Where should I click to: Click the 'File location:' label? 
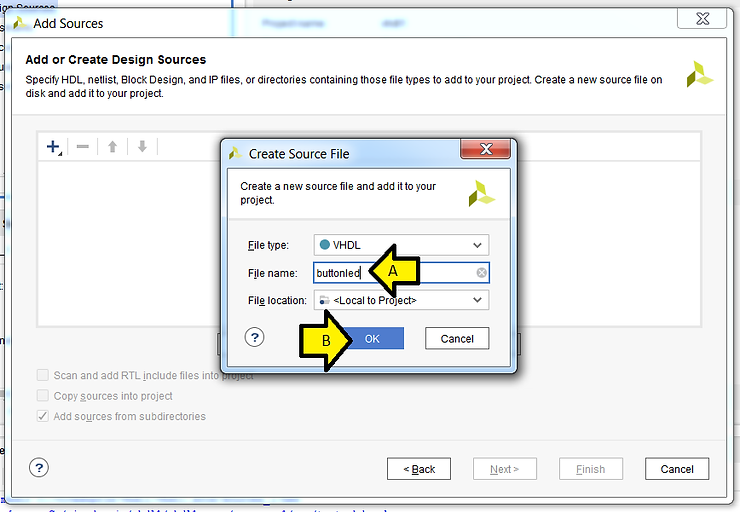point(277,301)
